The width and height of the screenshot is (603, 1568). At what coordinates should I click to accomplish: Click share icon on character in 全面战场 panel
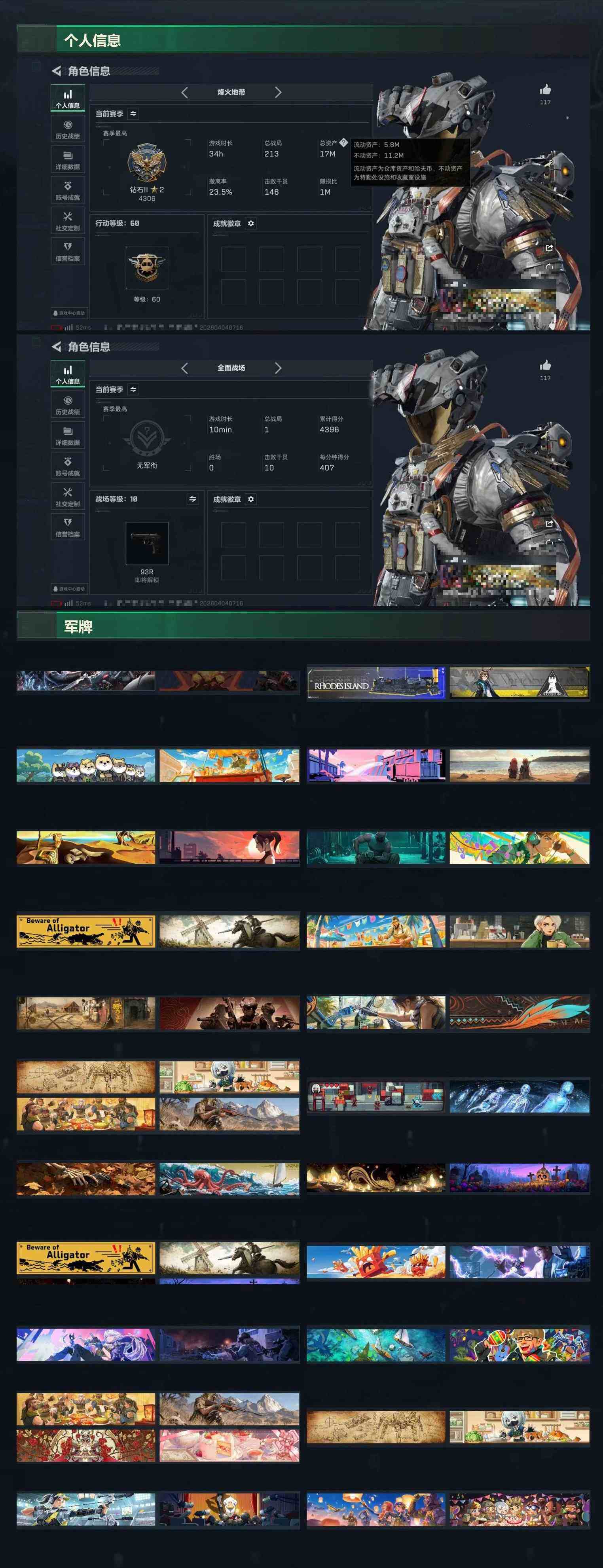click(549, 523)
